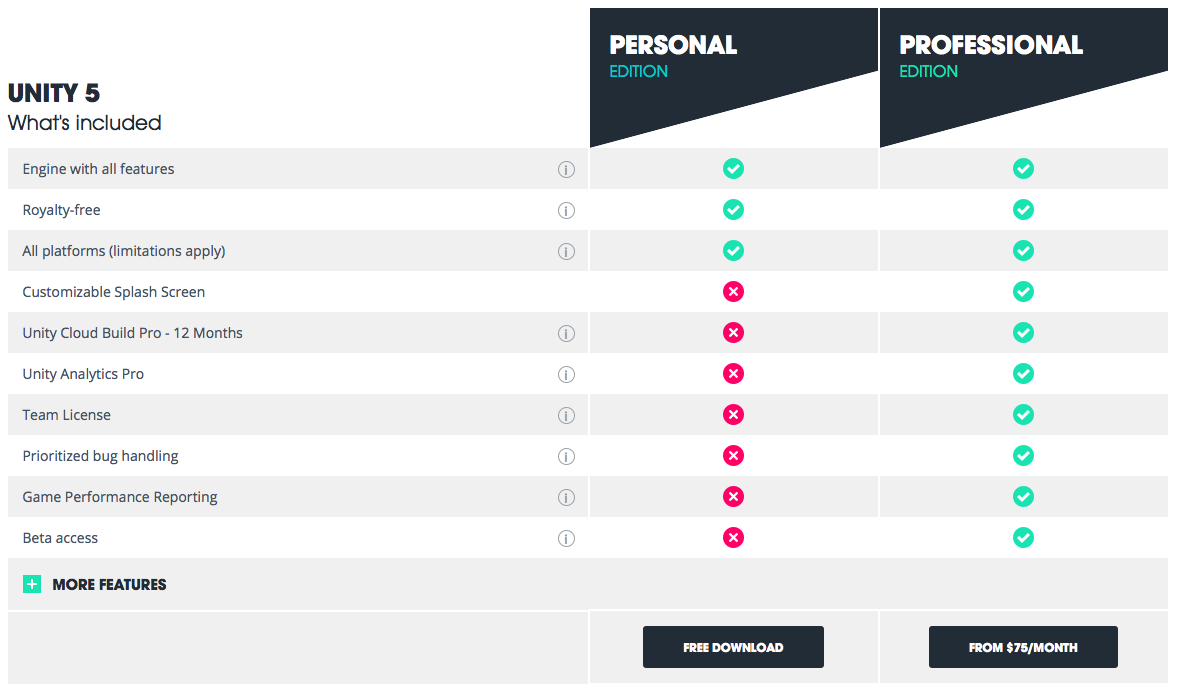Click the Team License info icon

[566, 415]
